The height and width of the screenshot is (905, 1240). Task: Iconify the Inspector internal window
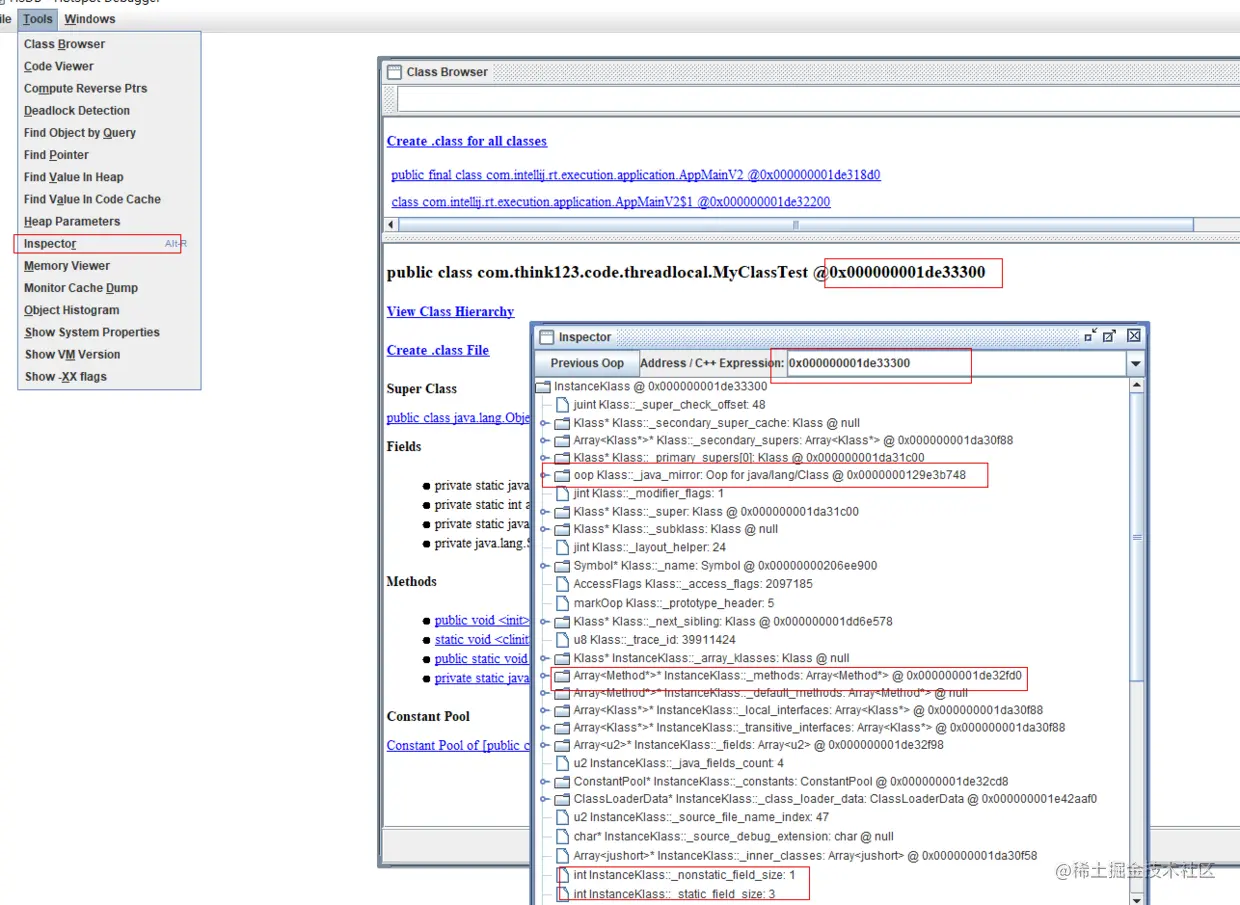tap(1090, 336)
